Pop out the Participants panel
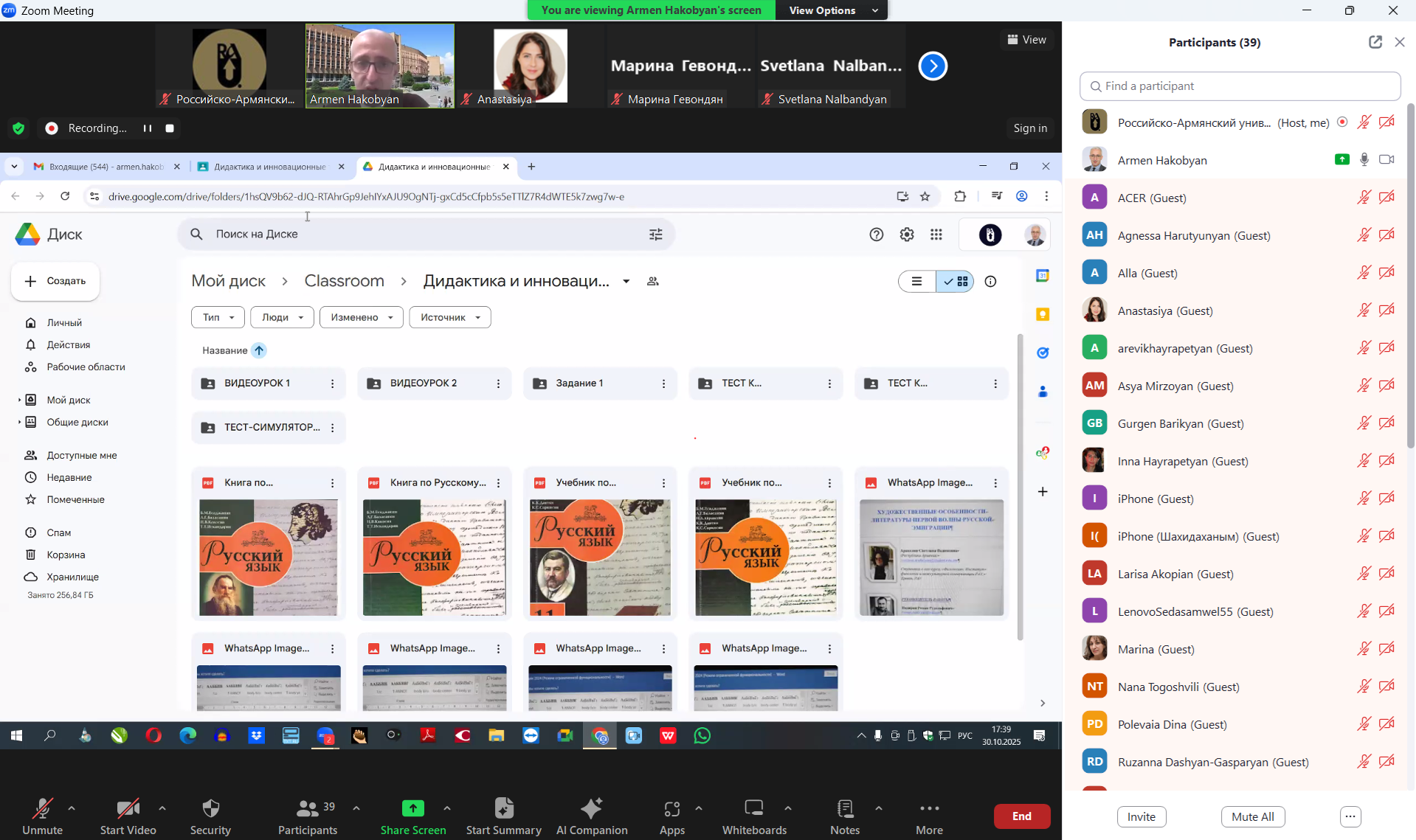 tap(1375, 42)
